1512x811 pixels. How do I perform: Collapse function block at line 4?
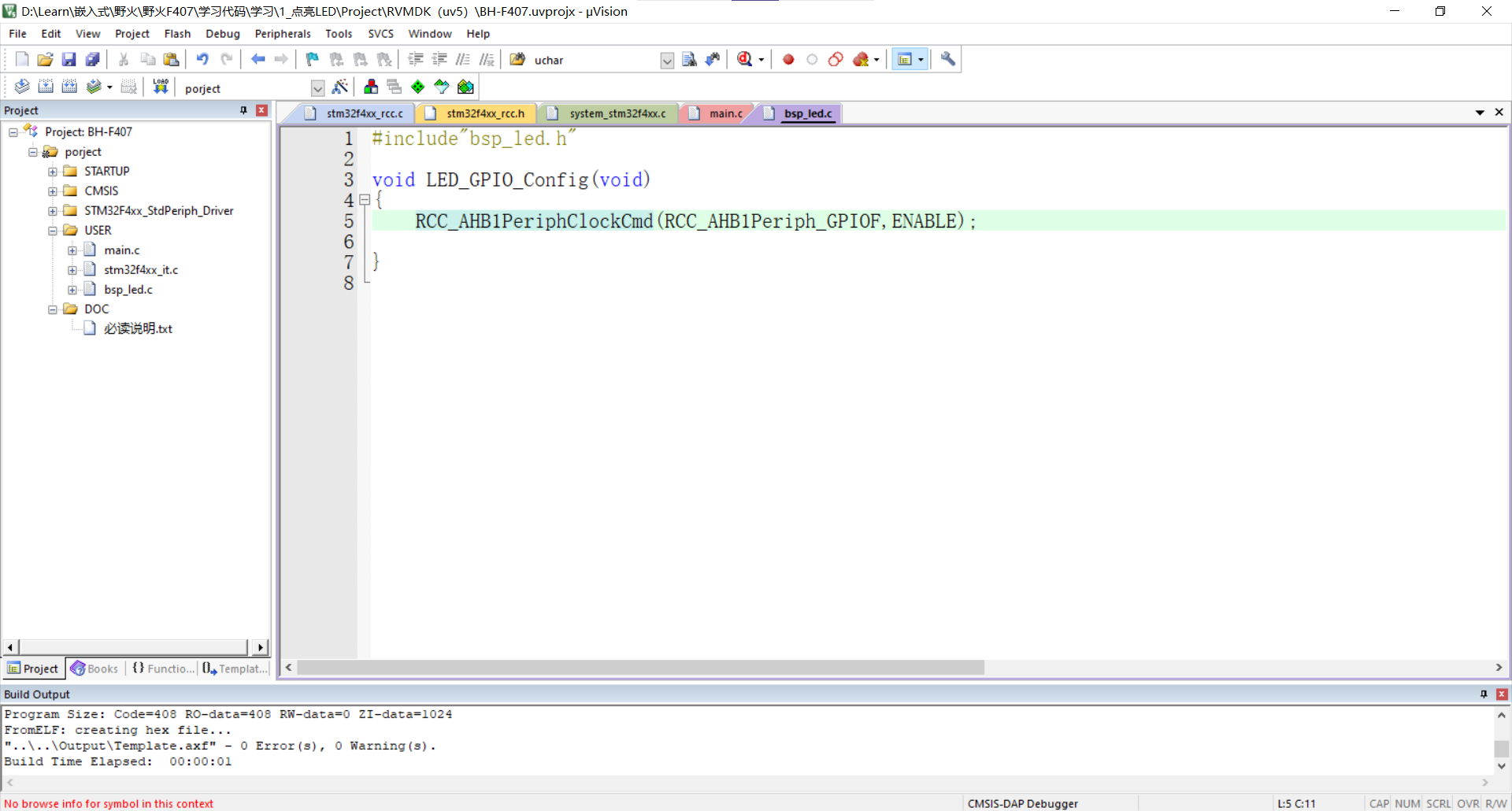coord(365,200)
